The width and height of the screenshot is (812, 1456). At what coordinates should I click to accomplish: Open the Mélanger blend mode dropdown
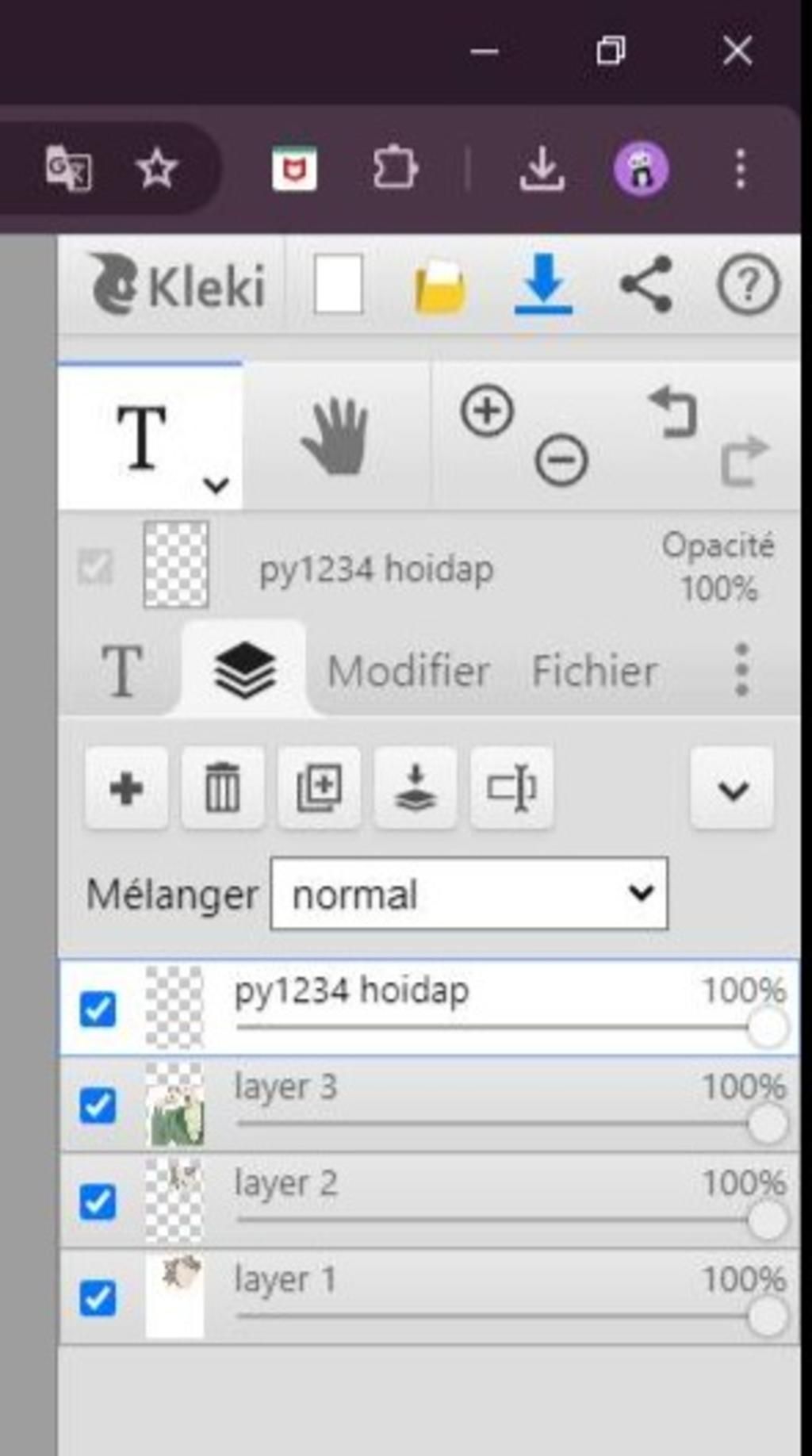(x=469, y=894)
